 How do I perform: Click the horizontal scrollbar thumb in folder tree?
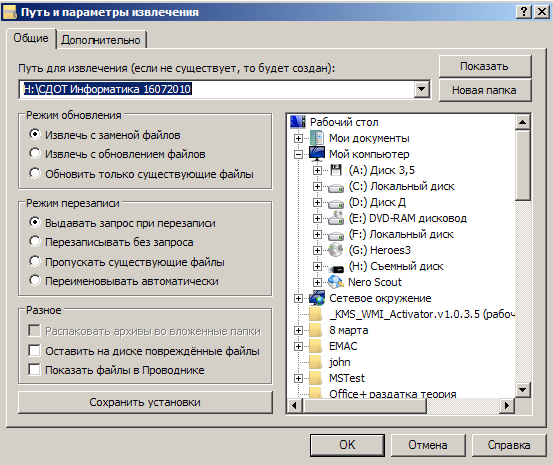(x=364, y=406)
